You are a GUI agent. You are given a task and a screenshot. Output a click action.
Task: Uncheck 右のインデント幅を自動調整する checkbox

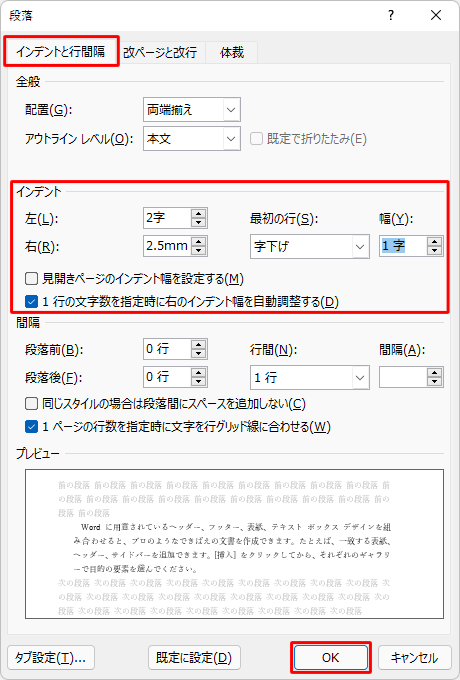(31, 301)
